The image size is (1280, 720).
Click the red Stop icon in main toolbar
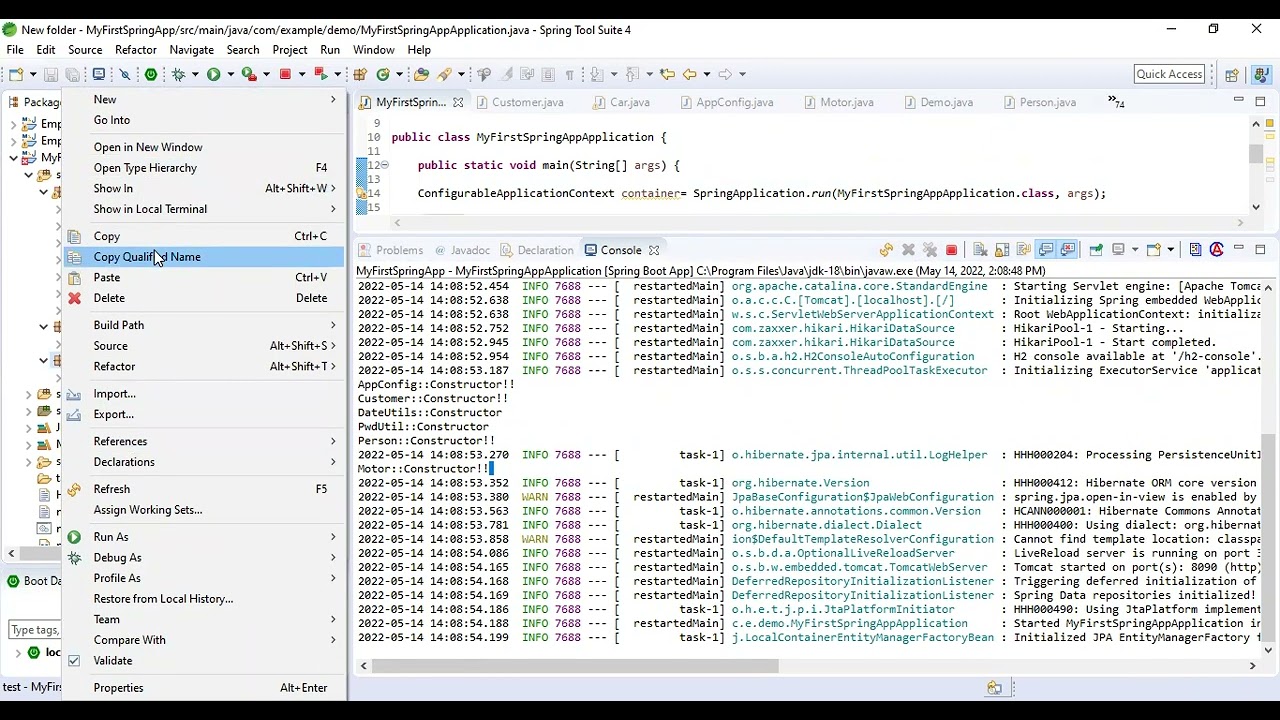coord(286,74)
